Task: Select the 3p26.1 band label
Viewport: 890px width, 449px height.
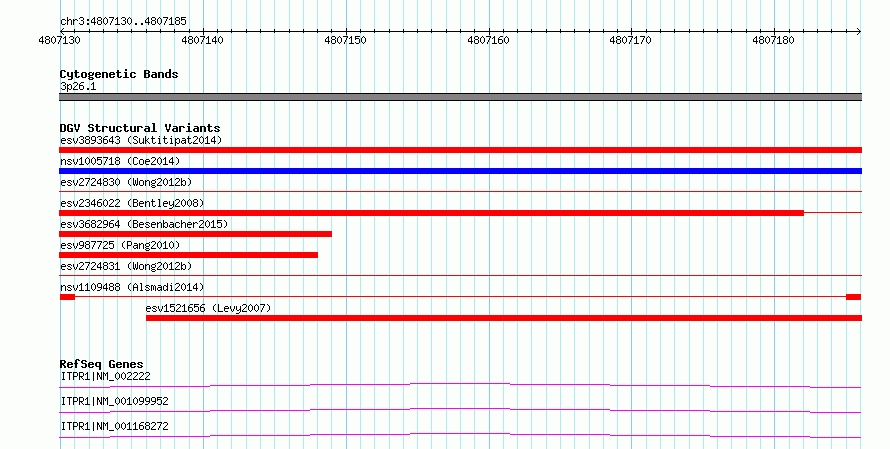Action: tap(78, 87)
